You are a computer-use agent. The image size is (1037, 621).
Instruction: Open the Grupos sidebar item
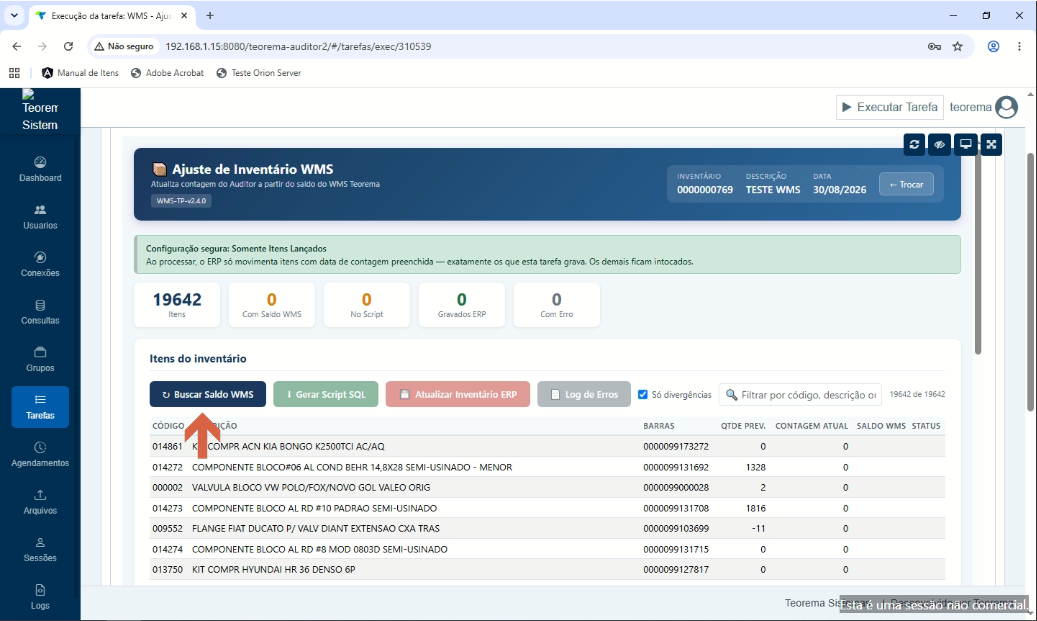click(x=40, y=360)
